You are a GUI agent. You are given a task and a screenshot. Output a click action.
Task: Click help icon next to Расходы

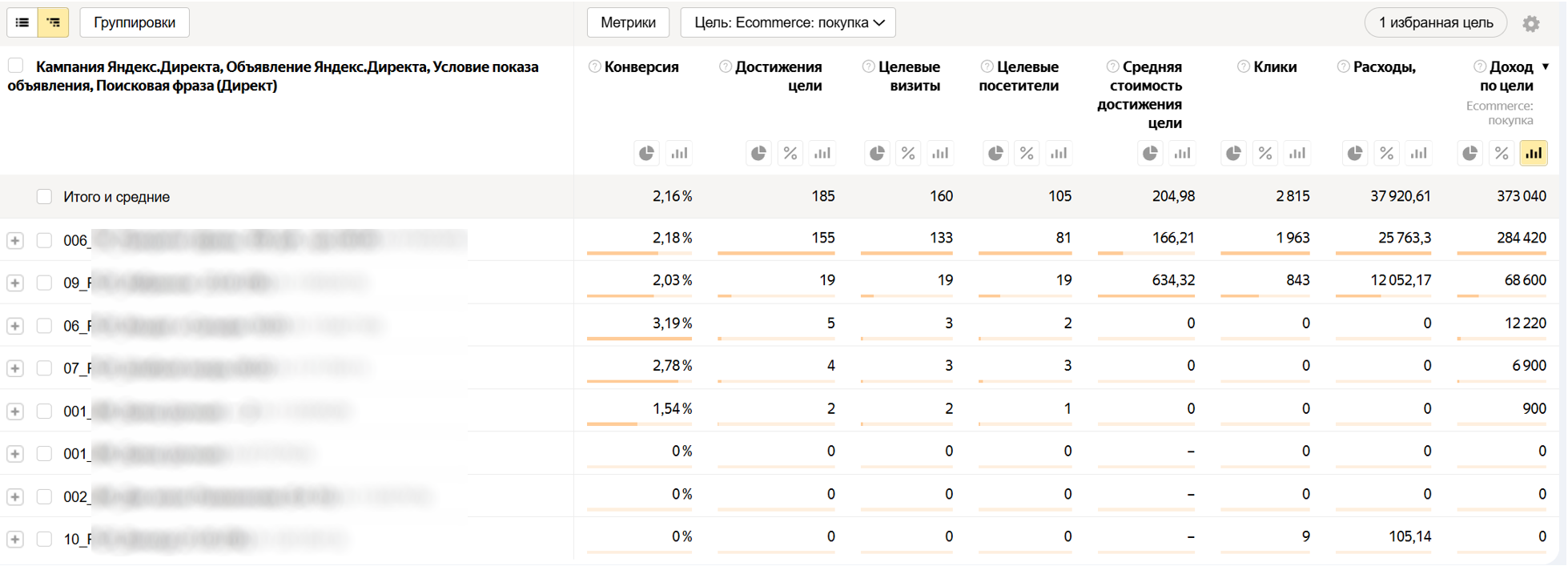pos(1343,67)
